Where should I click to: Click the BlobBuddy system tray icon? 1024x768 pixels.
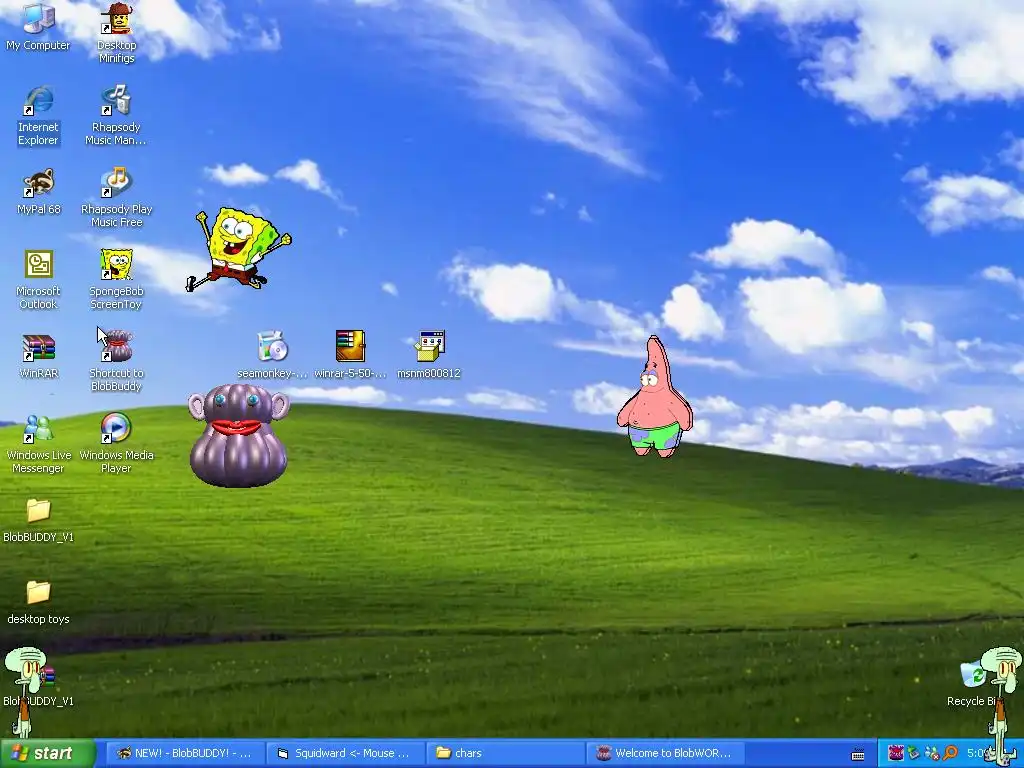896,753
